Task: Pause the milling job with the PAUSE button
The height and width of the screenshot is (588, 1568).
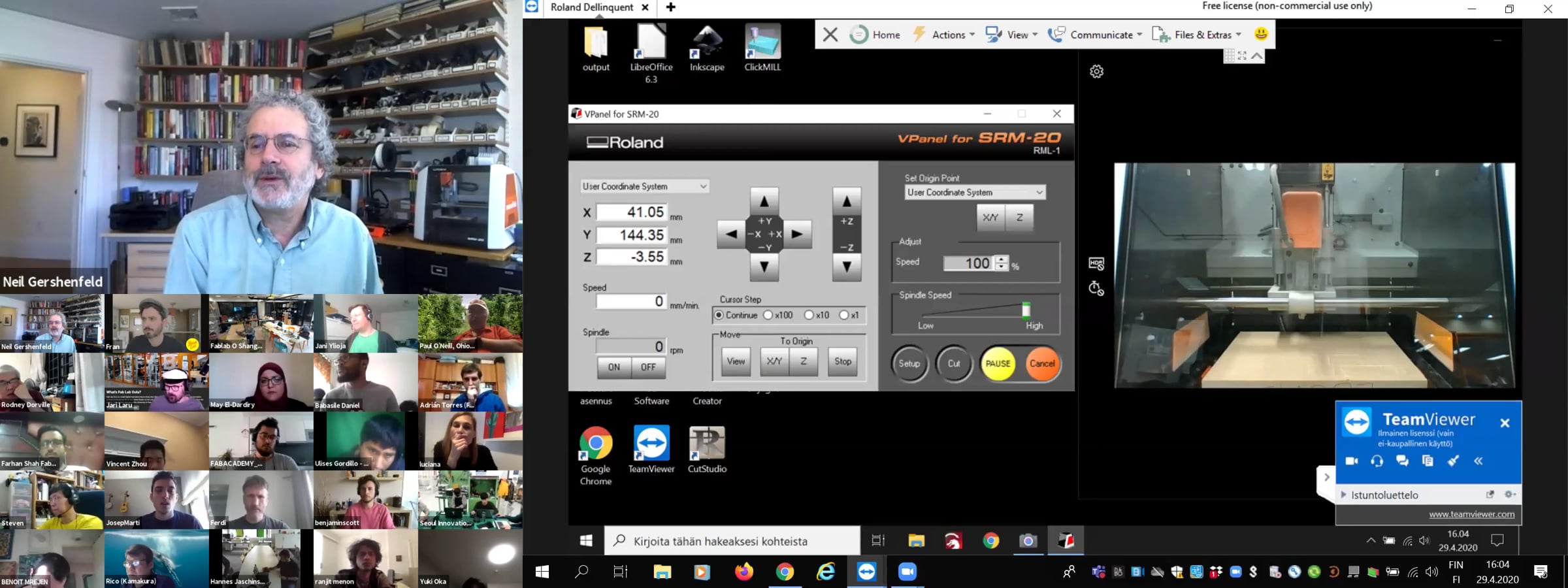Action: 998,363
